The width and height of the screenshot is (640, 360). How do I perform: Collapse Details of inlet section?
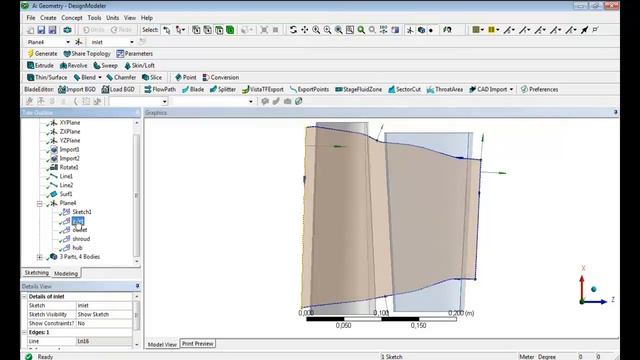24,296
